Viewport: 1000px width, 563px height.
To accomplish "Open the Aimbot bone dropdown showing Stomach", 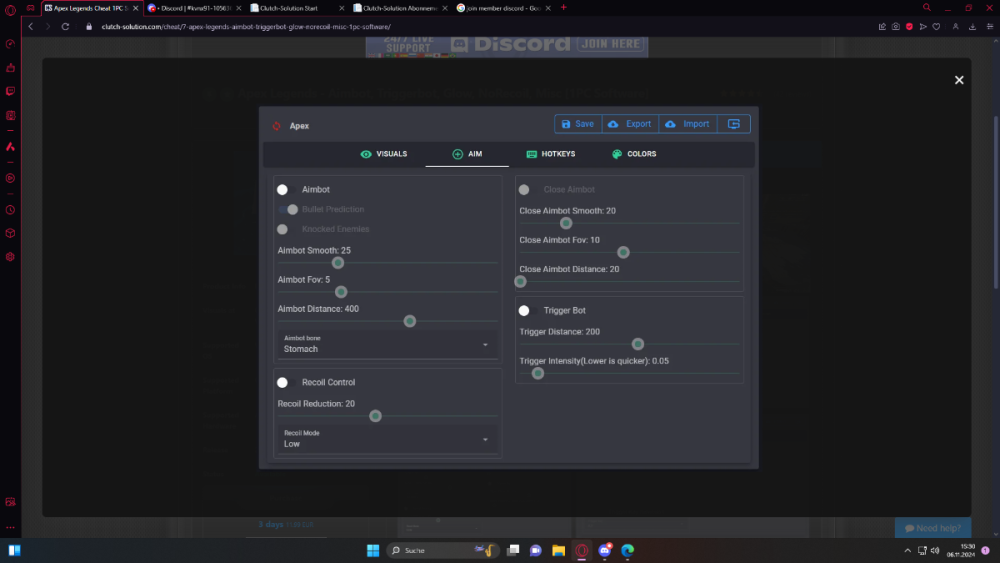I will (386, 344).
